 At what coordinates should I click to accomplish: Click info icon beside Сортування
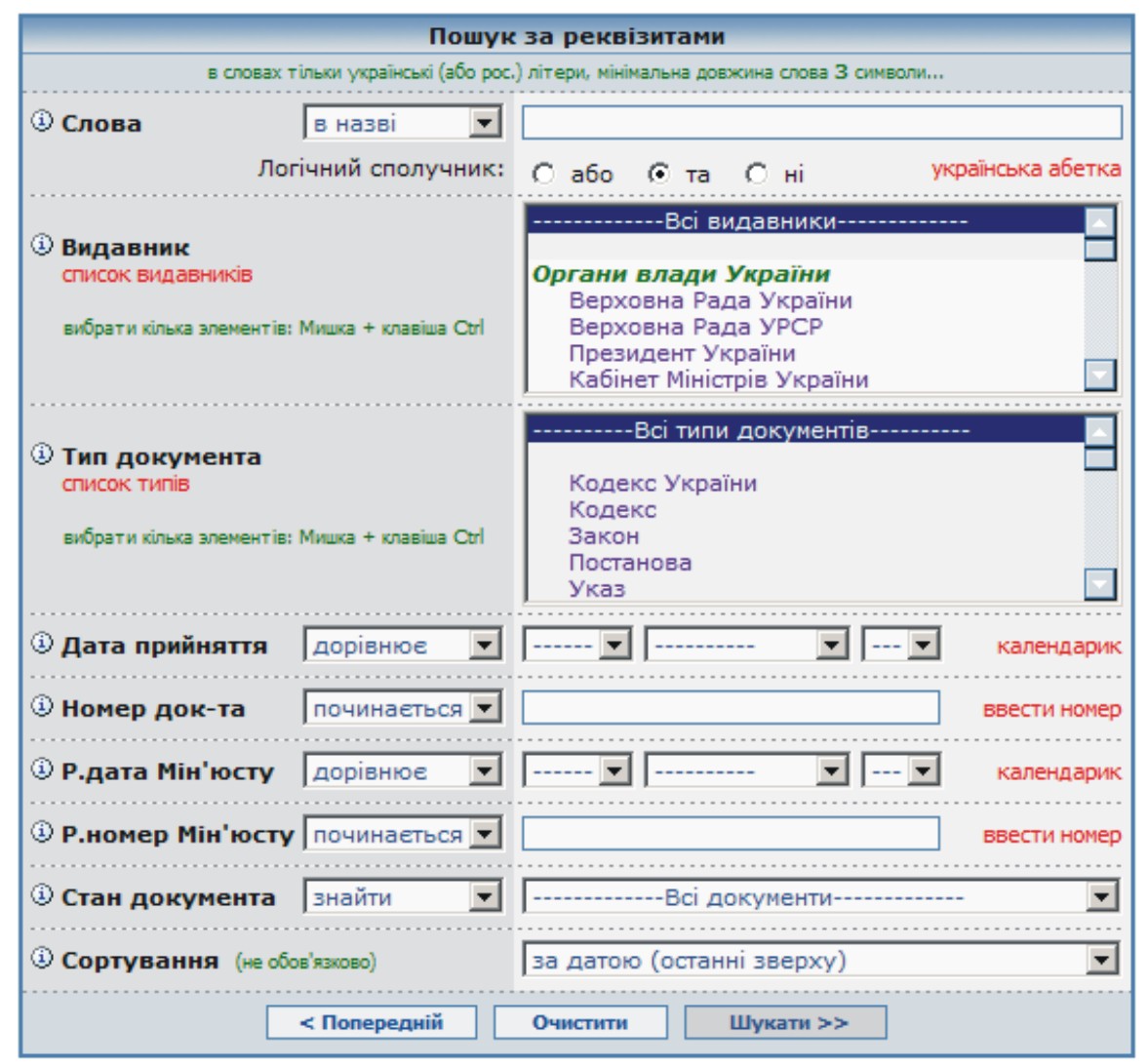click(x=42, y=958)
